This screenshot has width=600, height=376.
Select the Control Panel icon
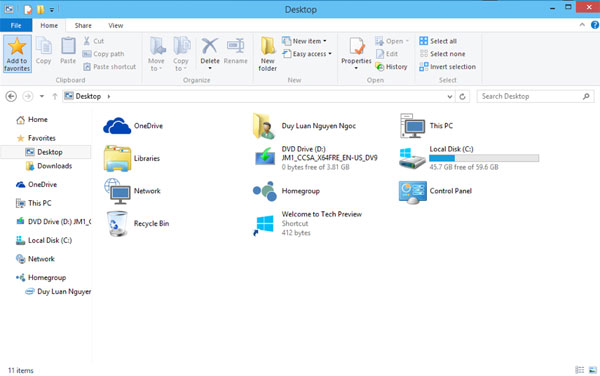pyautogui.click(x=413, y=192)
